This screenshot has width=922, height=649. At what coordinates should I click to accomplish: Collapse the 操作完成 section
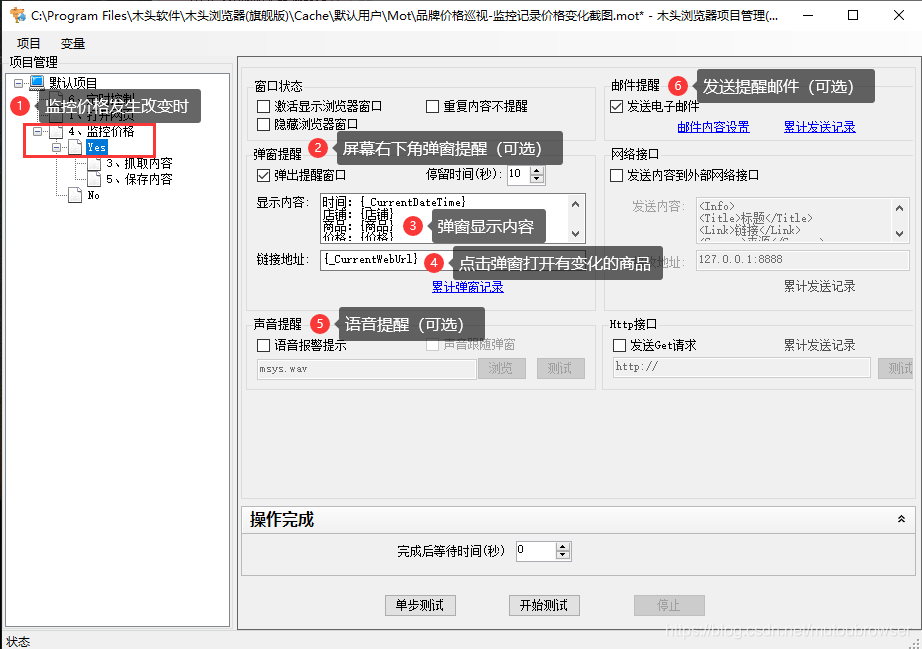click(x=901, y=519)
